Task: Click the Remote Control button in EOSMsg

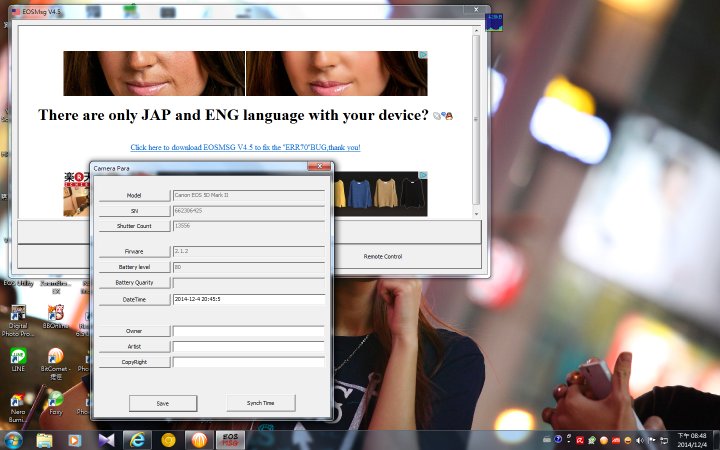Action: click(x=383, y=256)
